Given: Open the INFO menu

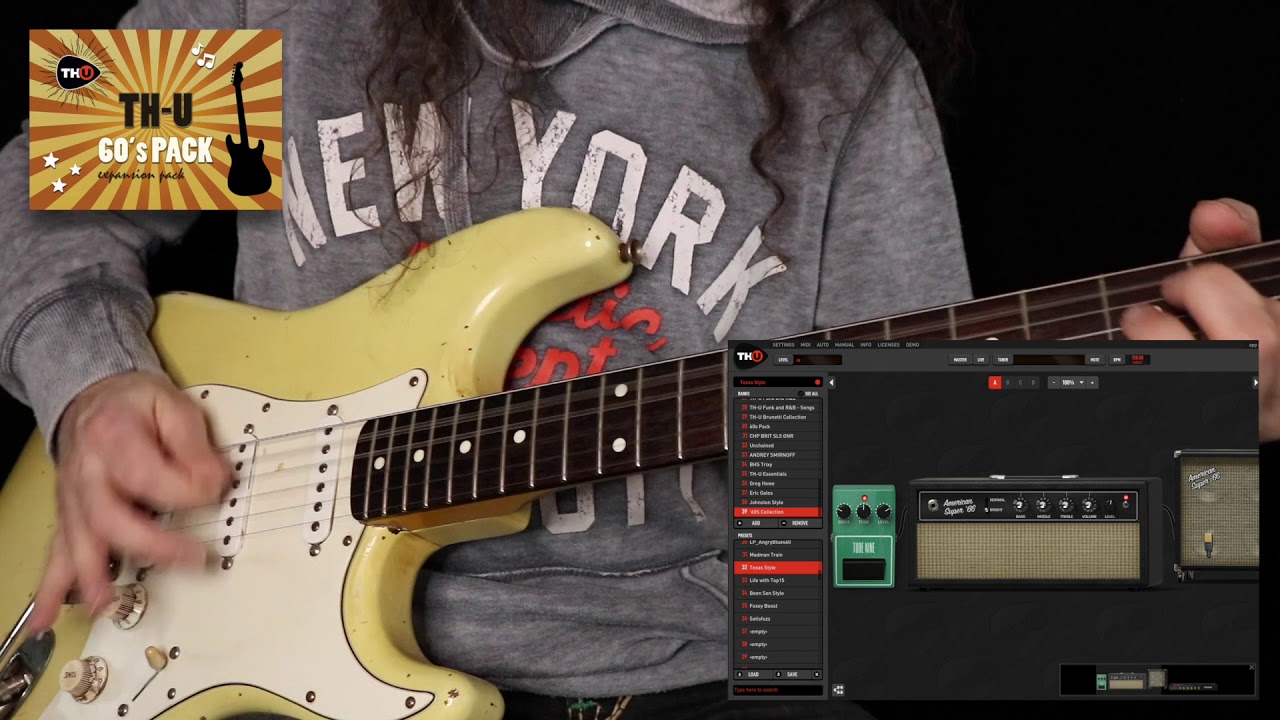Looking at the screenshot, I should click(866, 345).
